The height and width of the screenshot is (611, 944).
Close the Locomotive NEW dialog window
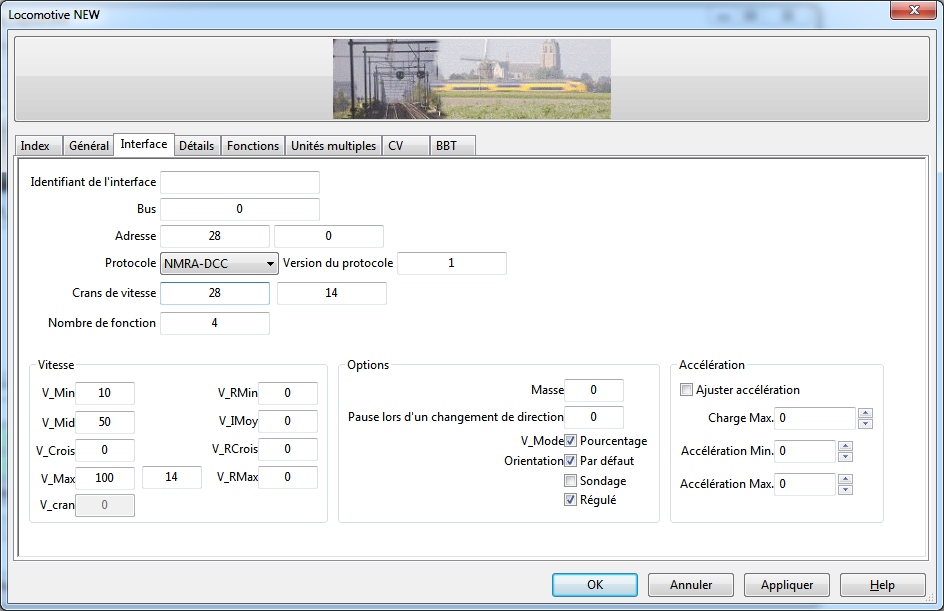click(x=908, y=10)
